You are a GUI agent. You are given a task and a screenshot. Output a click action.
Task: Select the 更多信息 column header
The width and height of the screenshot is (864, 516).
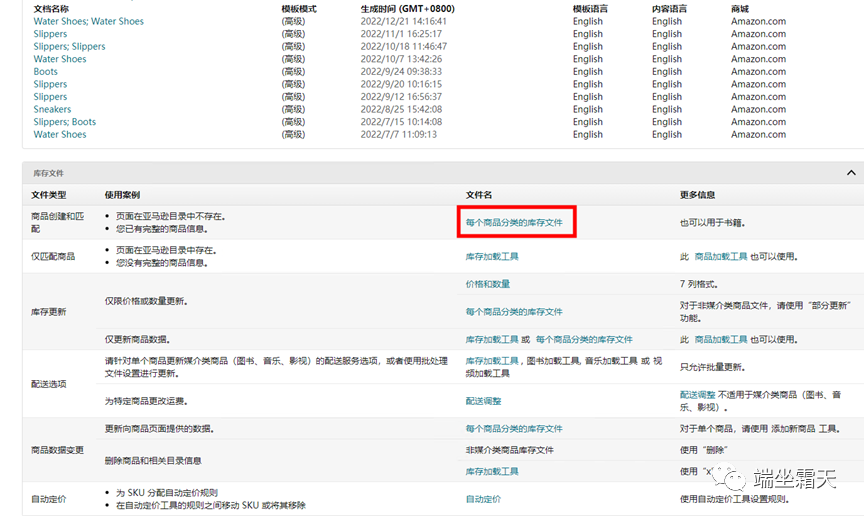pos(698,195)
